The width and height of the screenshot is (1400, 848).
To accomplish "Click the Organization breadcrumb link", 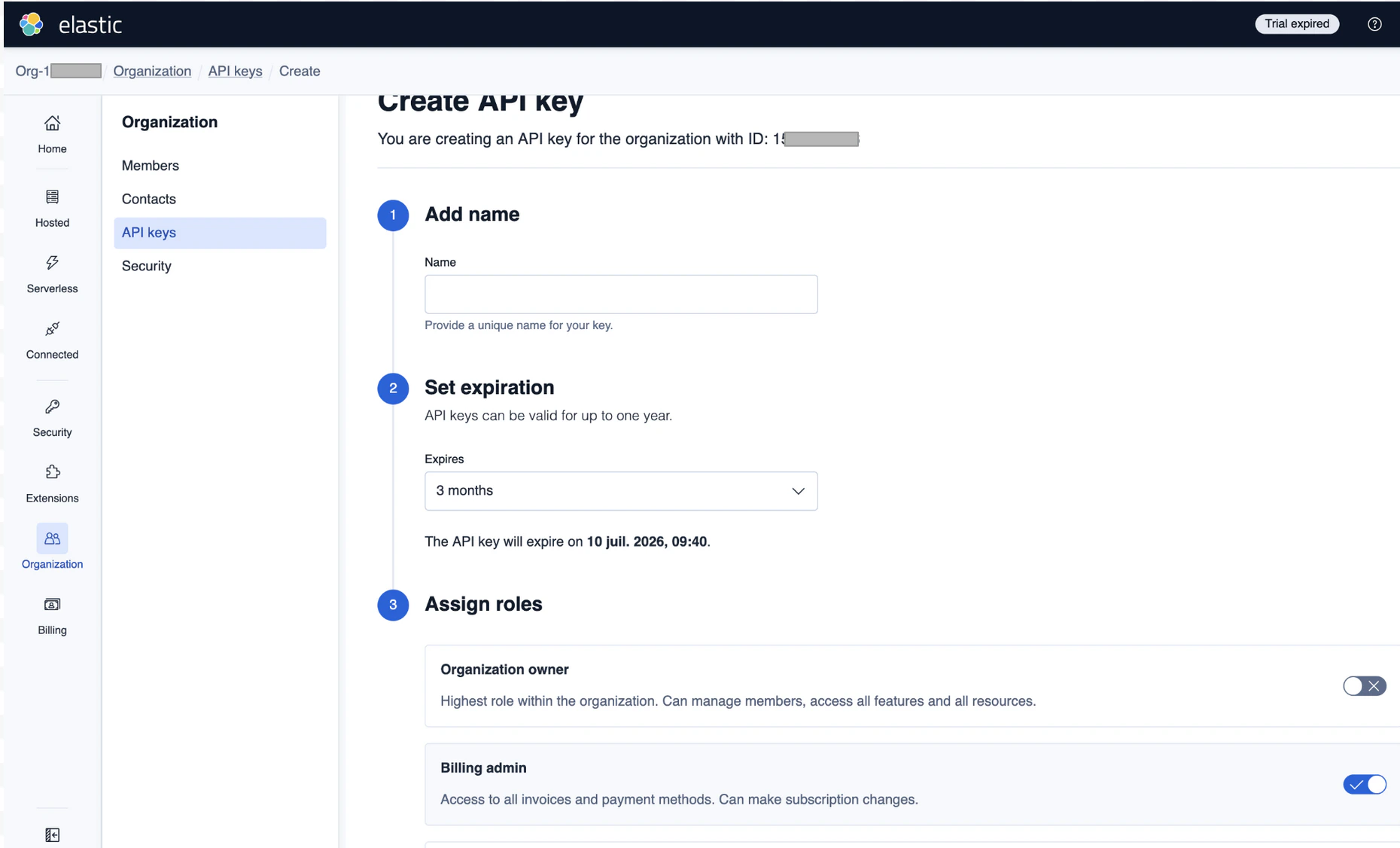I will (x=151, y=71).
